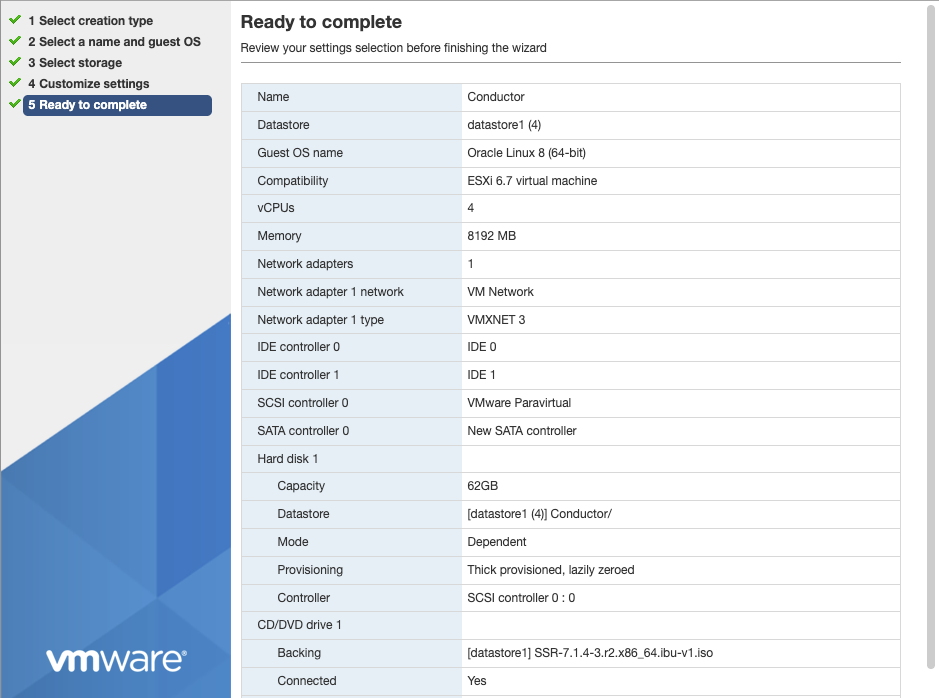
Task: Click the IDE 0 value
Action: pyautogui.click(x=481, y=347)
